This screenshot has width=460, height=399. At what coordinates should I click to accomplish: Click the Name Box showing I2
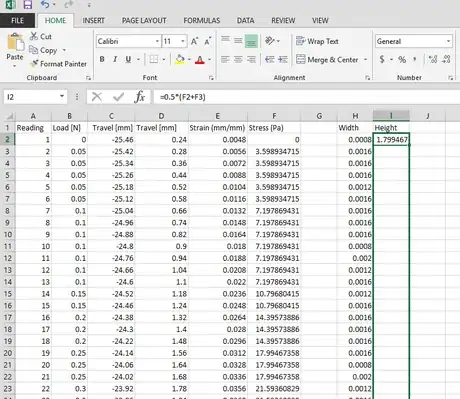[35, 97]
